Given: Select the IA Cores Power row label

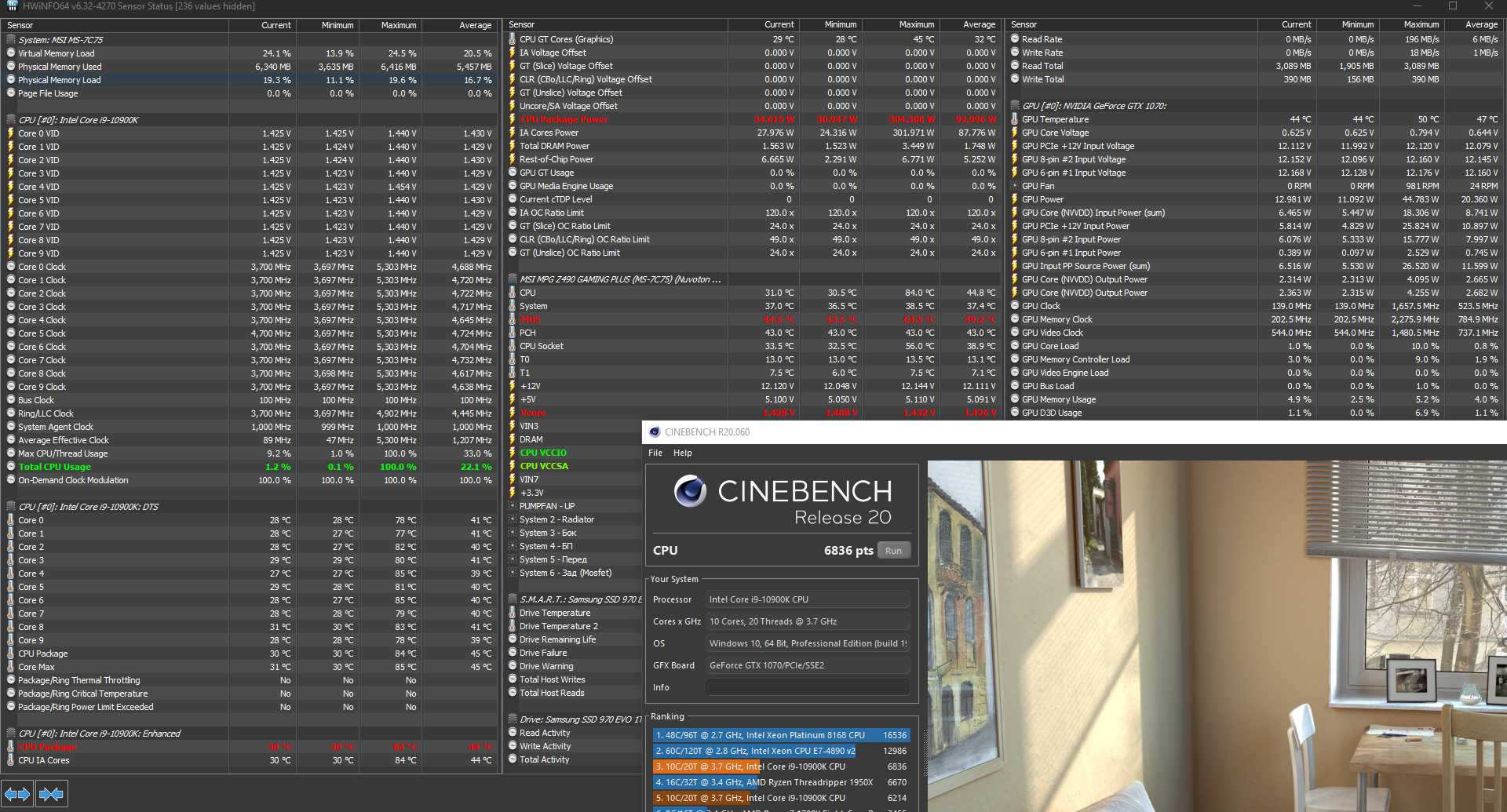Looking at the screenshot, I should [x=549, y=133].
